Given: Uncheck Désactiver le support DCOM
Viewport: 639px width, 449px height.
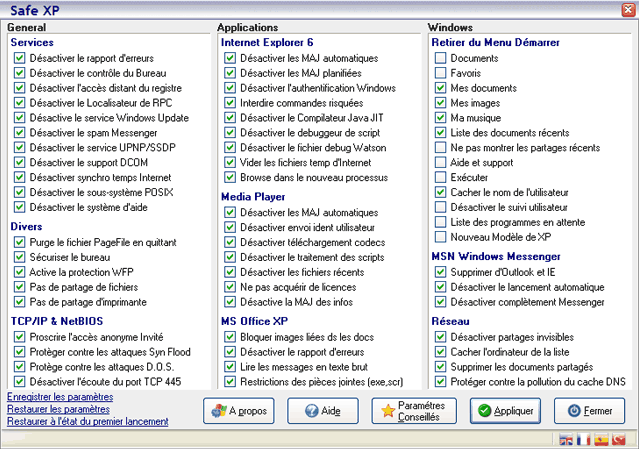Looking at the screenshot, I should (x=19, y=162).
